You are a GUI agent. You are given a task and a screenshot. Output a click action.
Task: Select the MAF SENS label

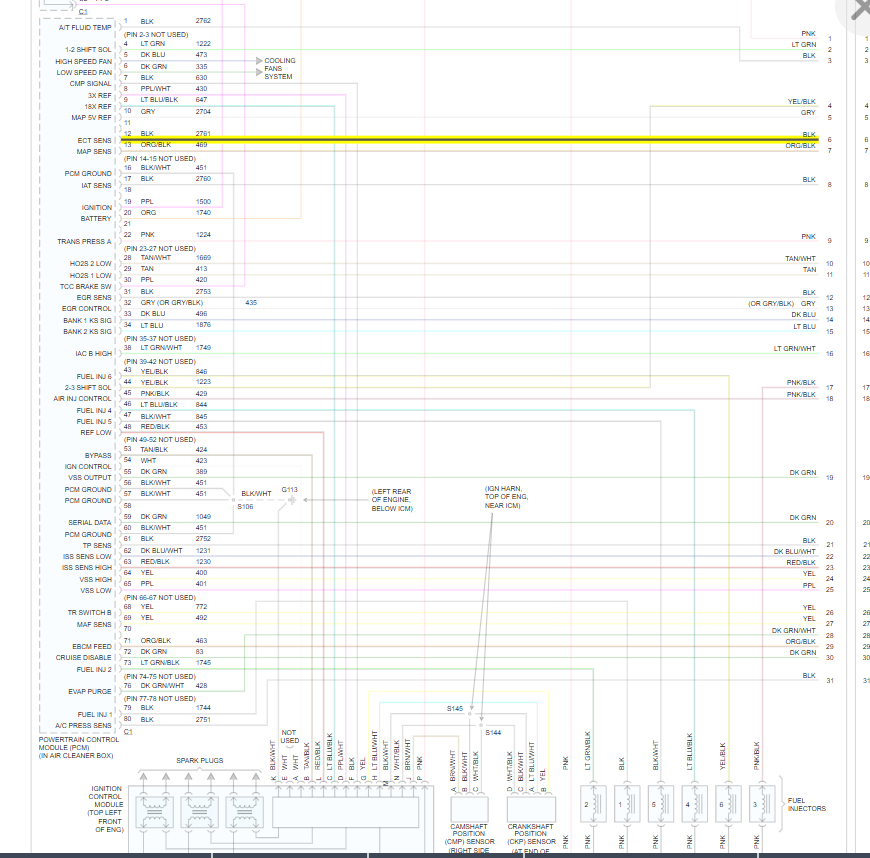(94, 624)
